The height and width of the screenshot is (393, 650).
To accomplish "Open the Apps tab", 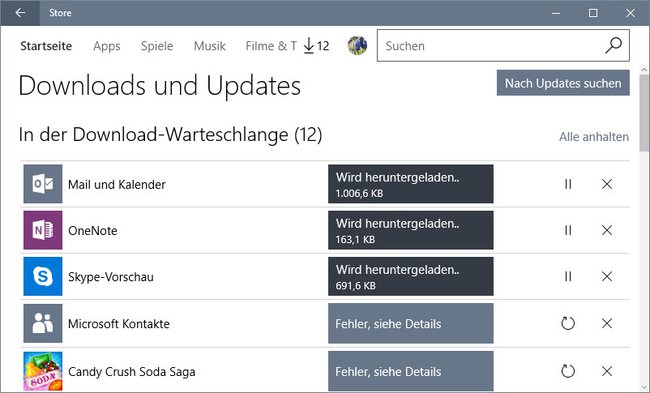I will [x=107, y=46].
